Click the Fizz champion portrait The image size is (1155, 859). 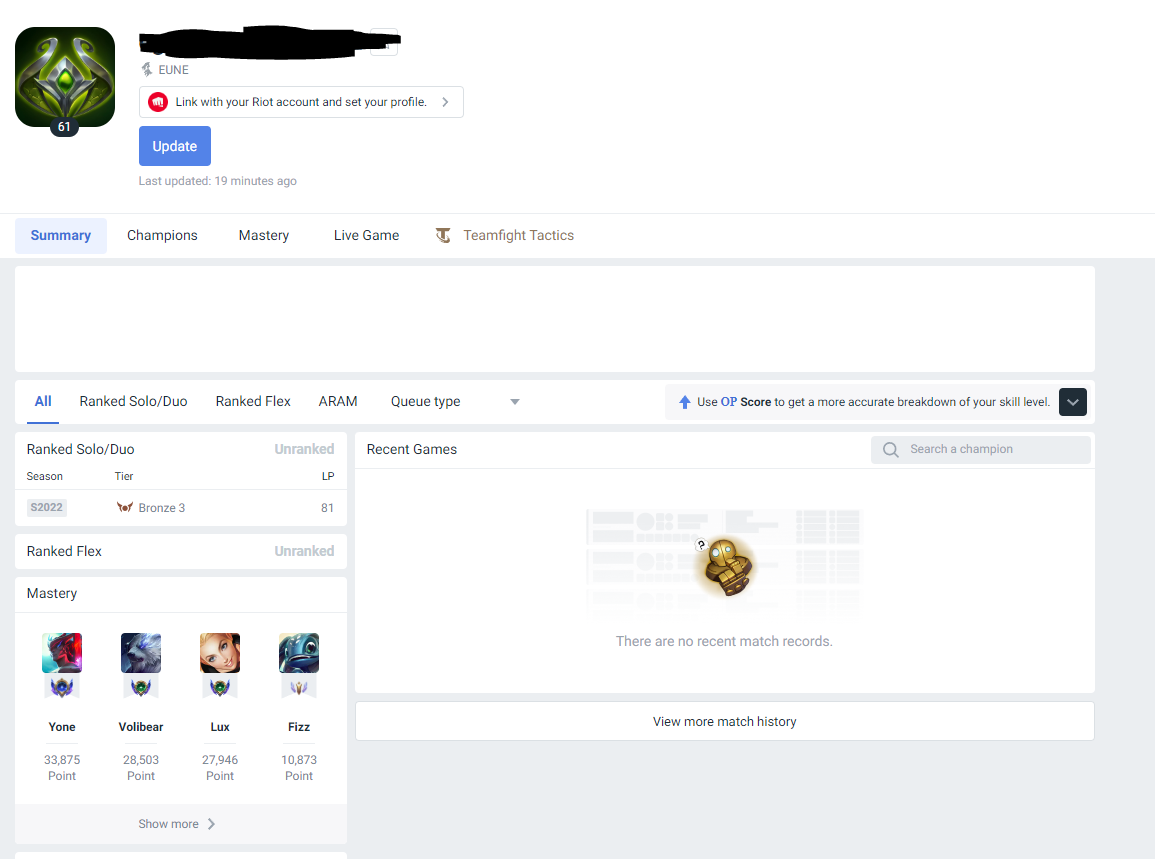tap(298, 653)
